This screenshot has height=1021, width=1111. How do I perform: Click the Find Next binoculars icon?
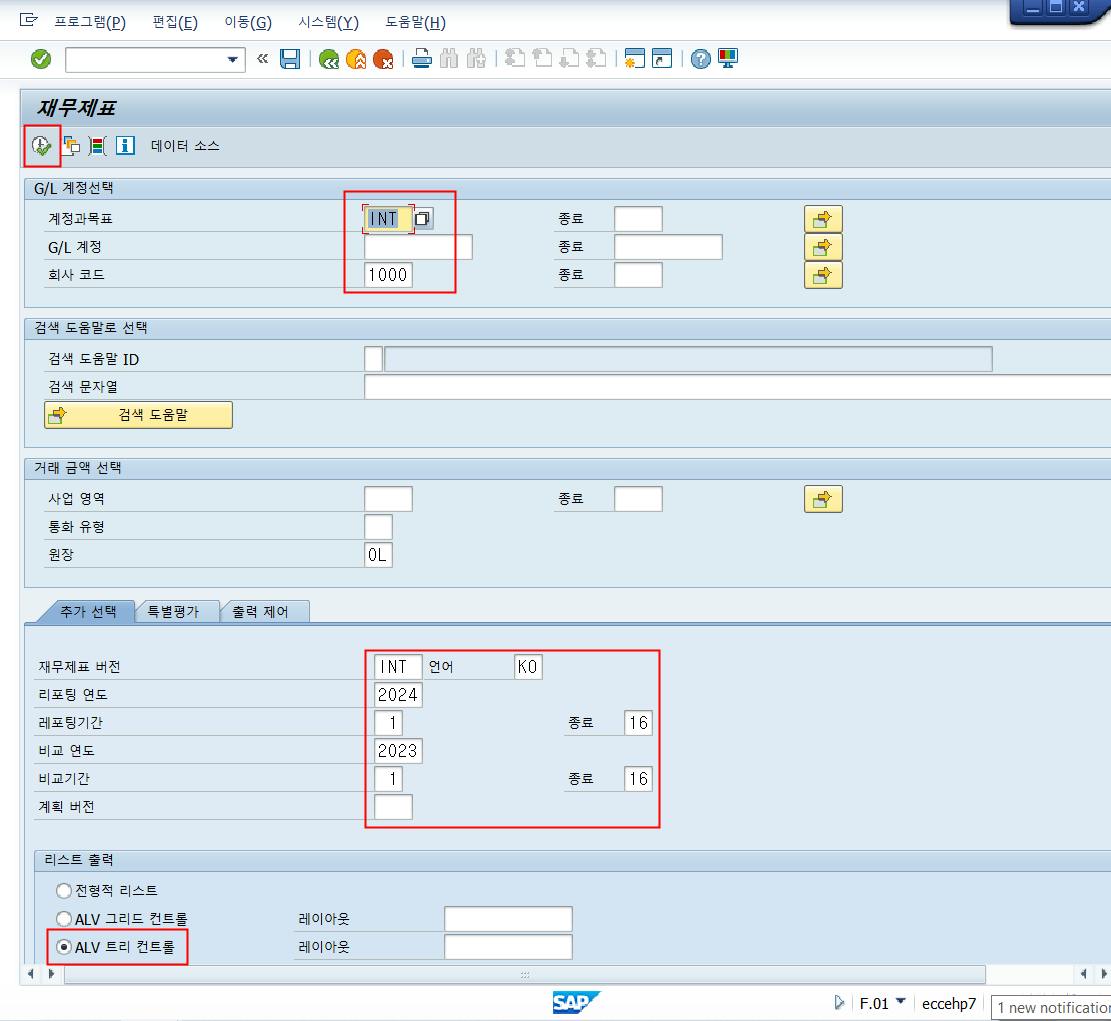[x=476, y=59]
